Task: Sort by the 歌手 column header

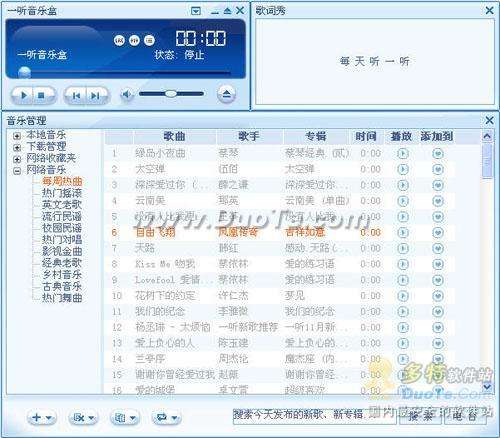Action: (249, 137)
